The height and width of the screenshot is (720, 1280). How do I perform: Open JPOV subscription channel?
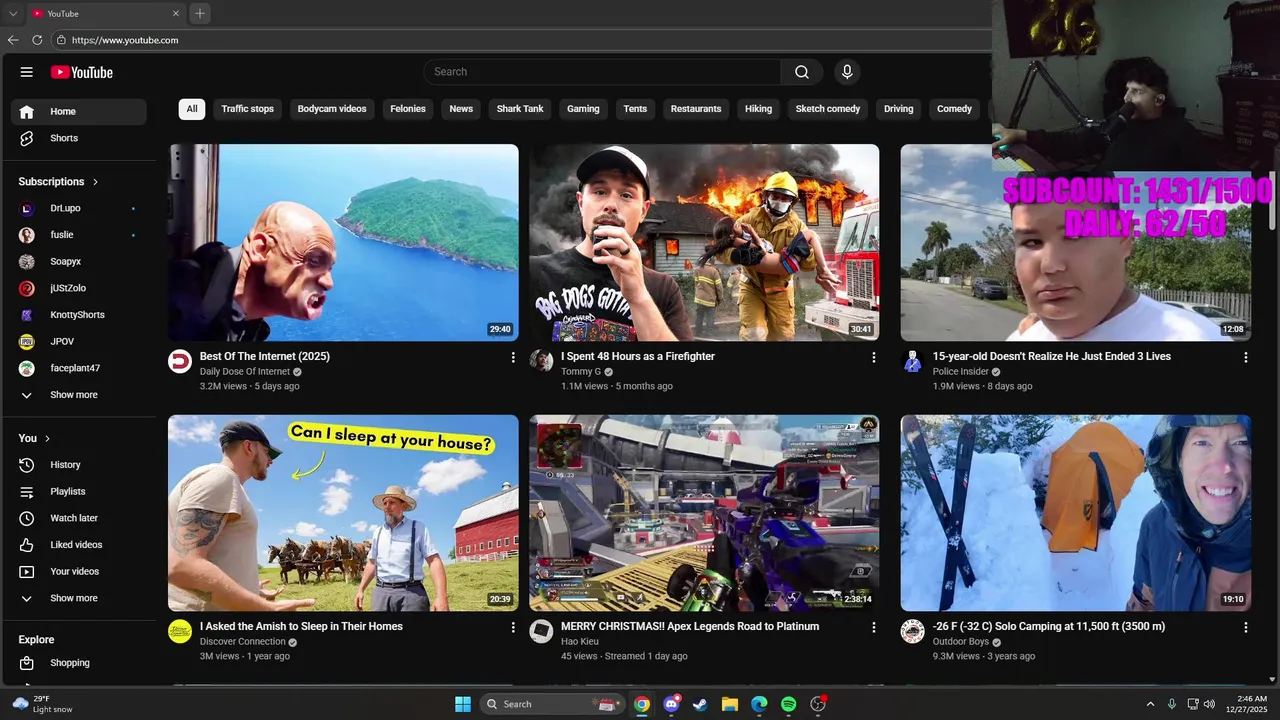click(x=78, y=342)
